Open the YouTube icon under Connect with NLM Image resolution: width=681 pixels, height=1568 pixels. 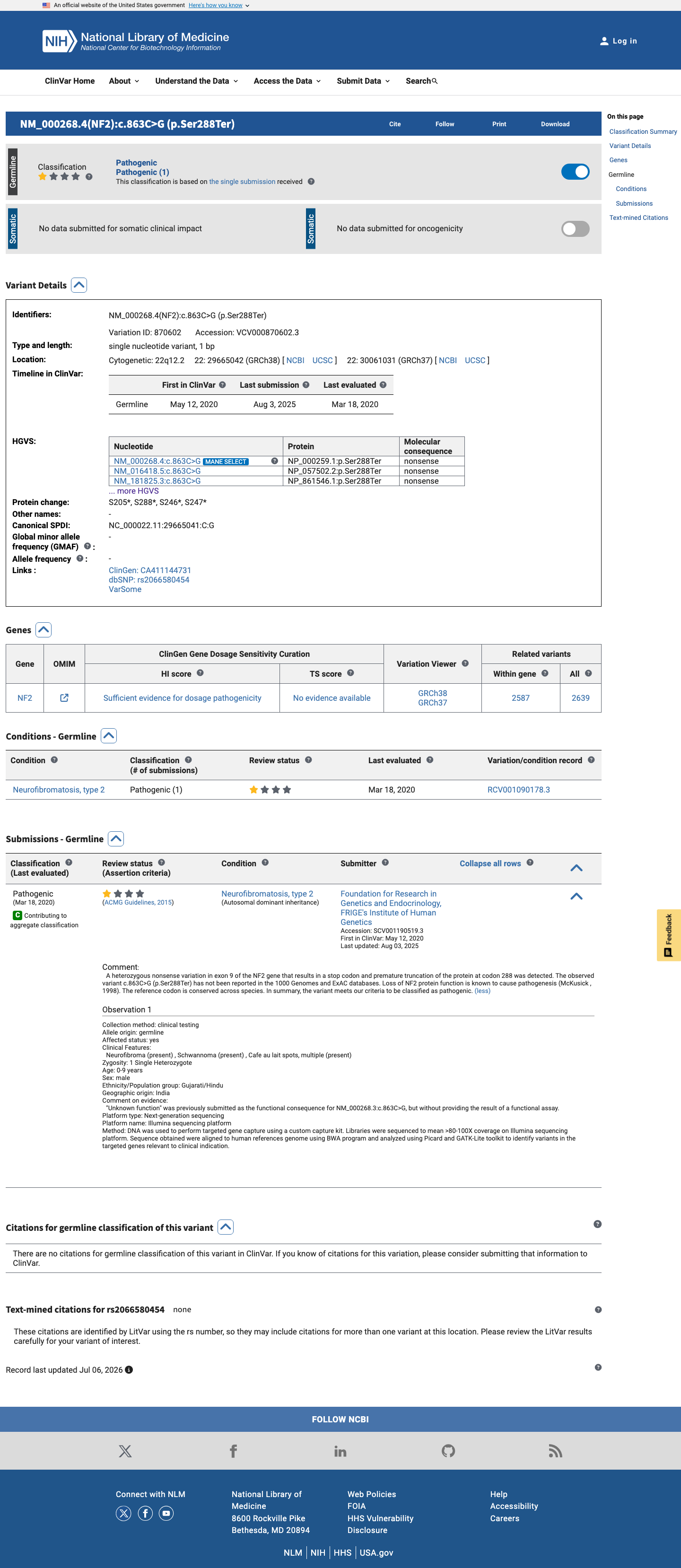click(166, 1513)
